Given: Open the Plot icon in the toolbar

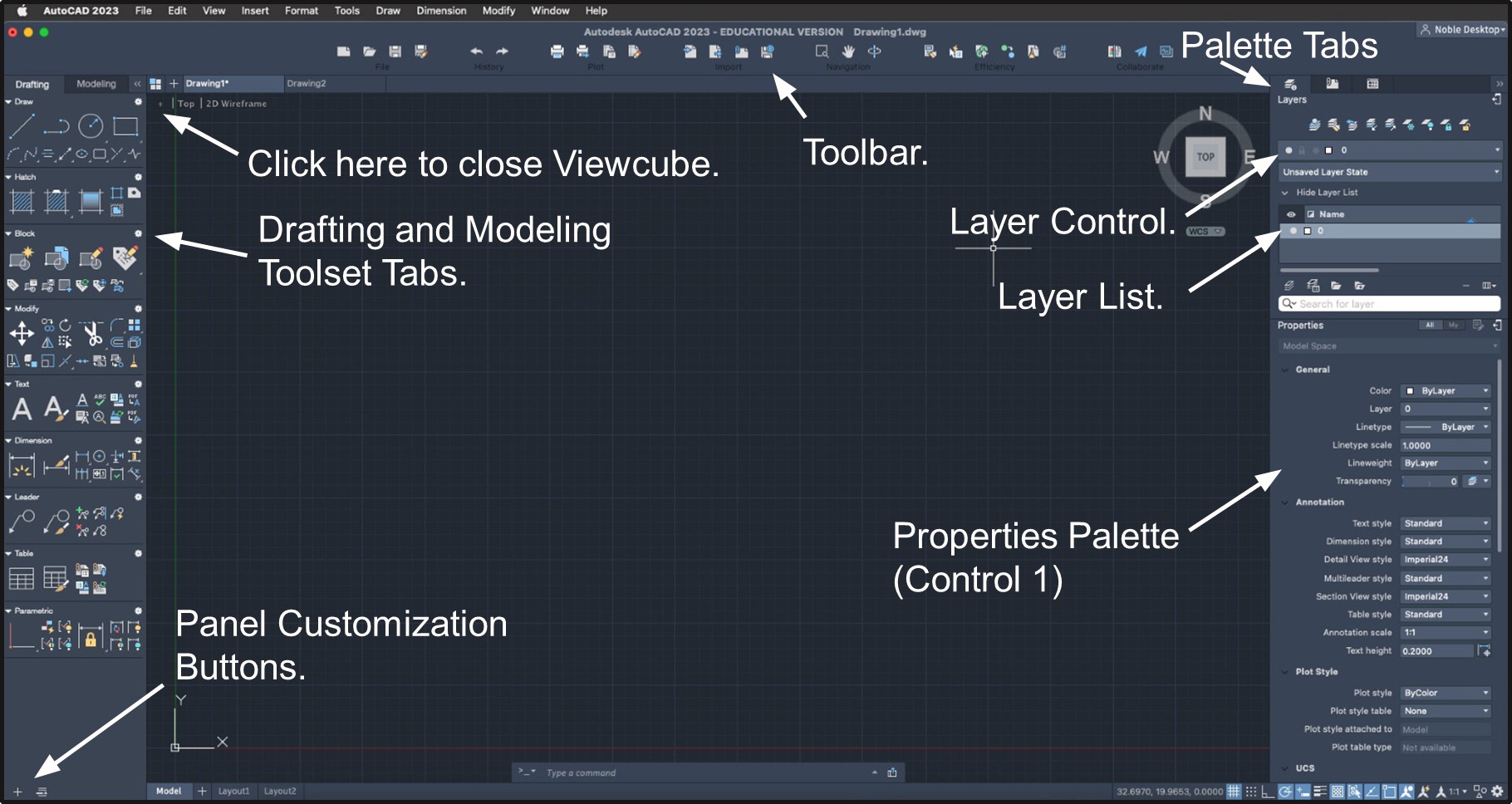Looking at the screenshot, I should [x=557, y=51].
